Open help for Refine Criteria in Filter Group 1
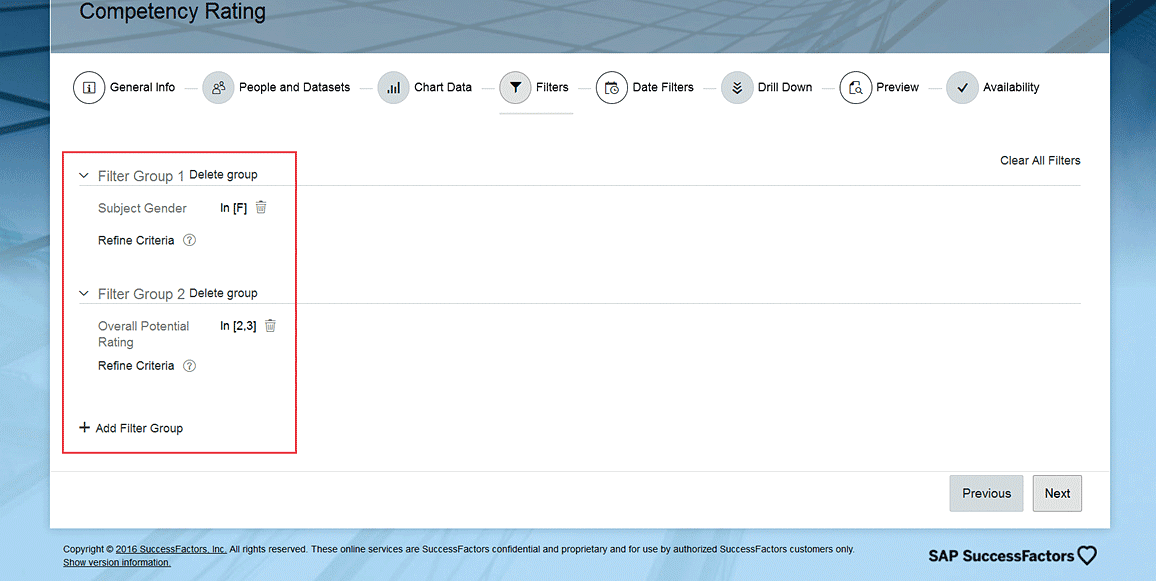The width and height of the screenshot is (1156, 581). click(190, 241)
